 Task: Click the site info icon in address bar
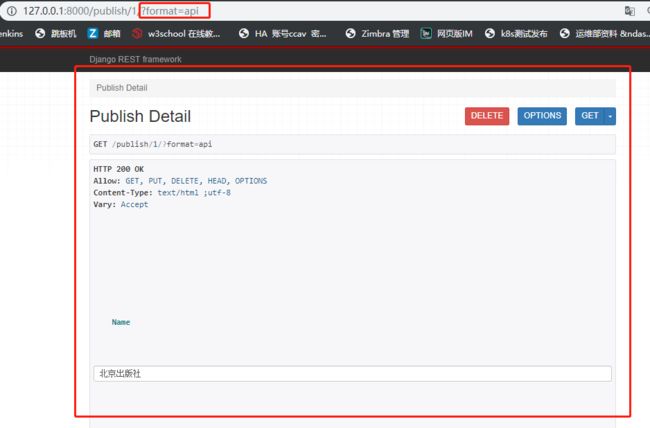point(12,11)
